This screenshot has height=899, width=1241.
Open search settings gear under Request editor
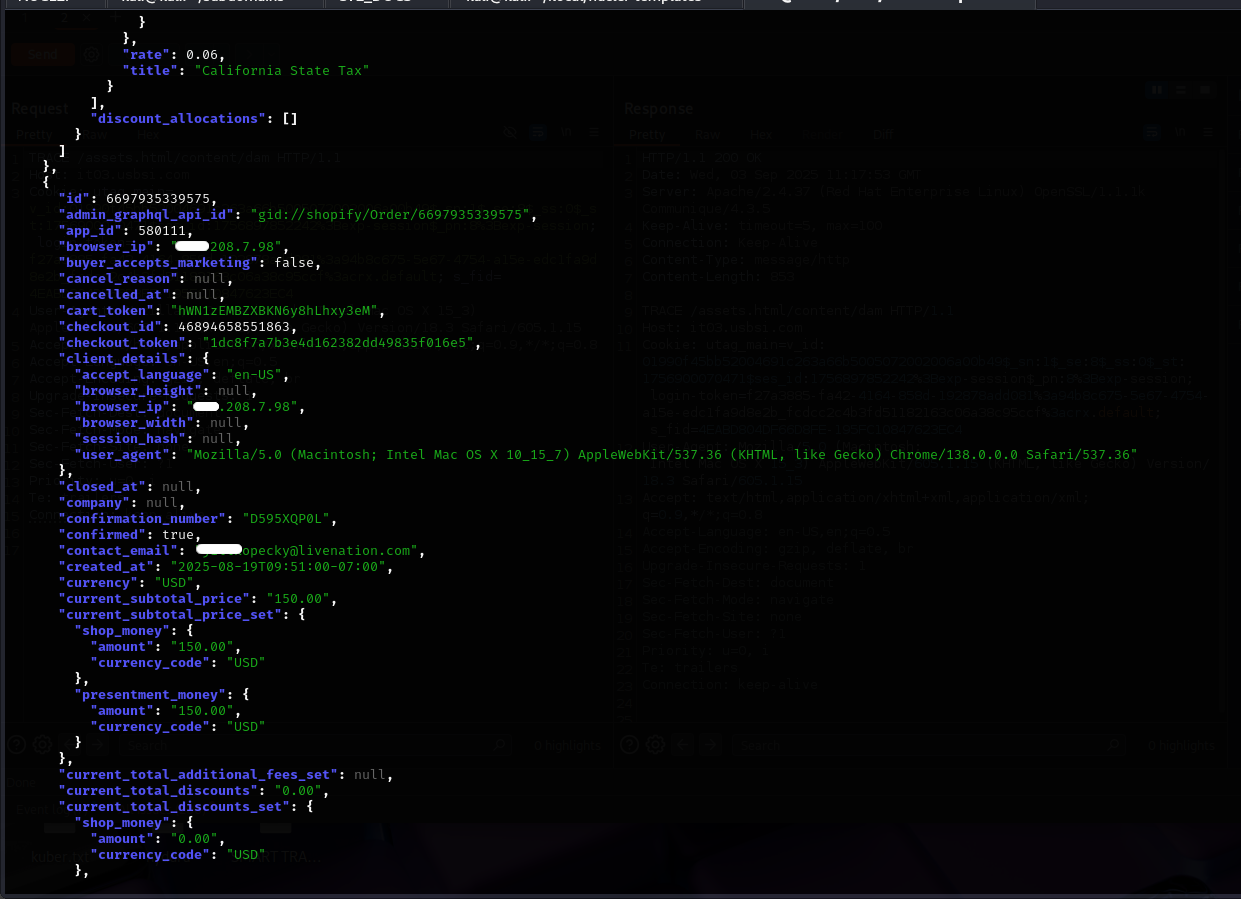click(42, 745)
